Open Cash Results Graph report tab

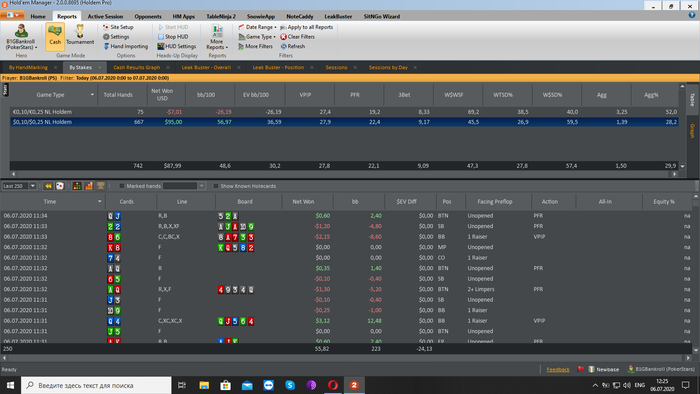coord(136,67)
